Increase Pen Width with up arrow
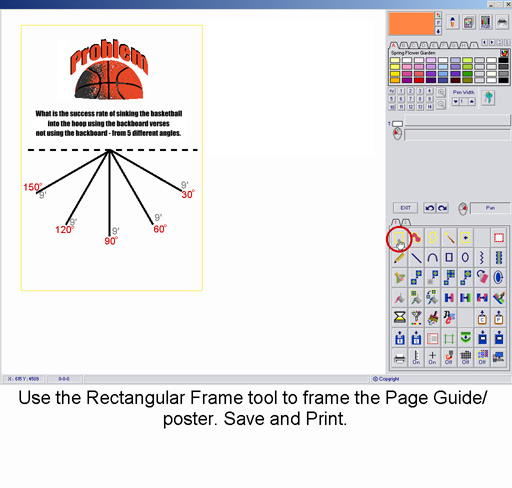Screen dimensions: 512x488 472,102
